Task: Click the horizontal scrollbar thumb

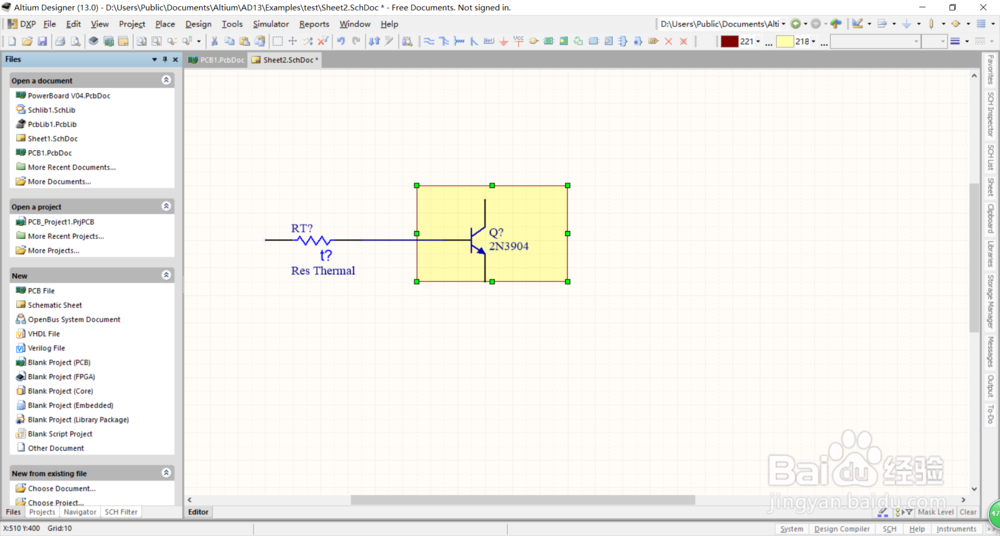Action: (522, 500)
